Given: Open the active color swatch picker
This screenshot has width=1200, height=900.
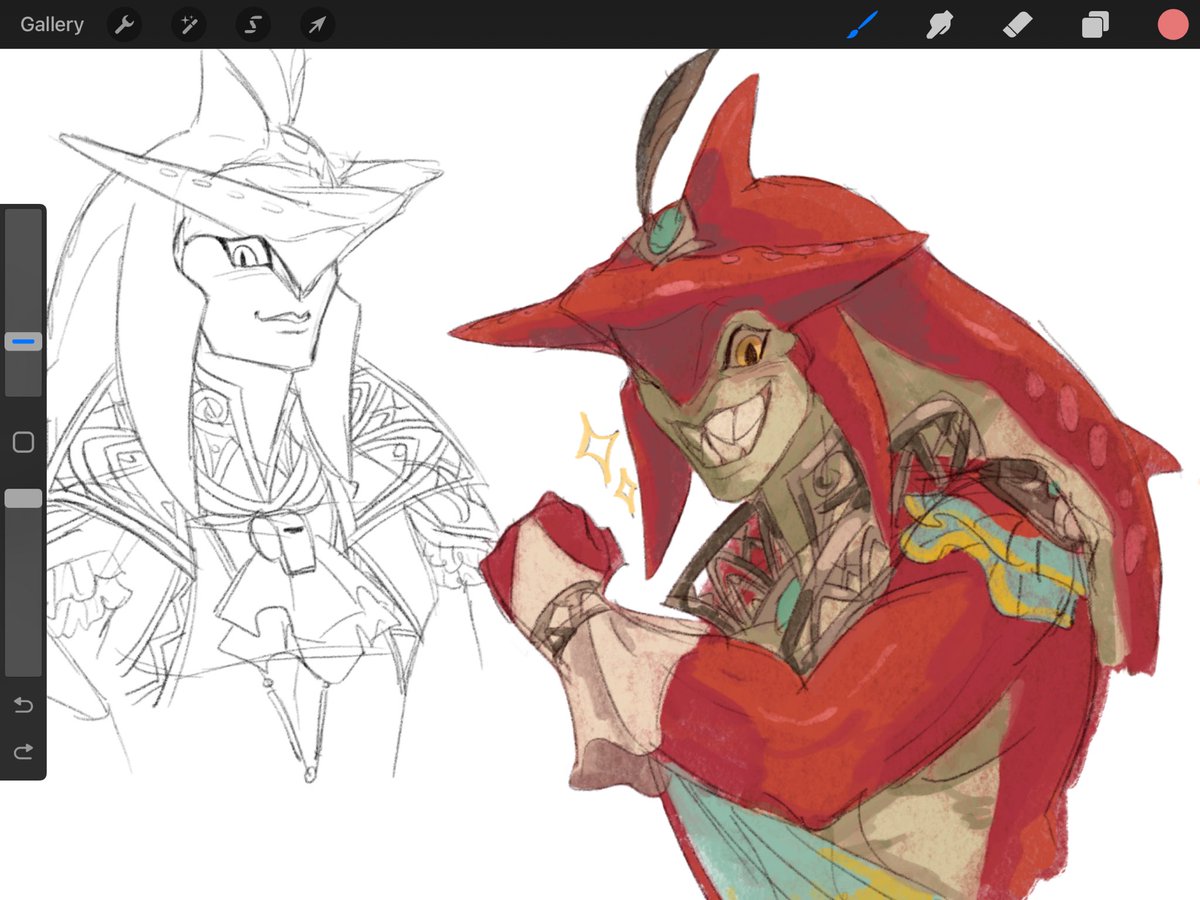Looking at the screenshot, I should pos(1172,25).
